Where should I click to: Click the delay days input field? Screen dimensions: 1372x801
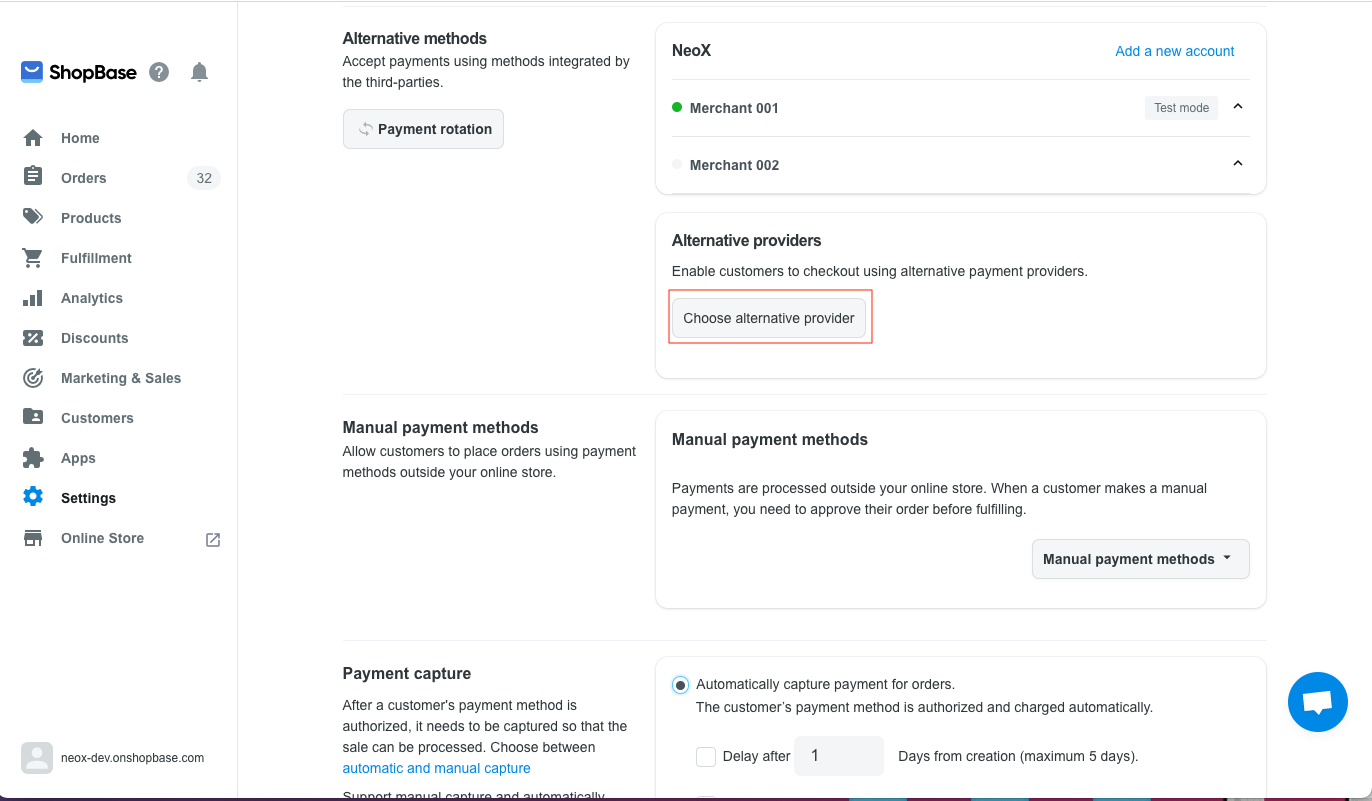point(839,756)
